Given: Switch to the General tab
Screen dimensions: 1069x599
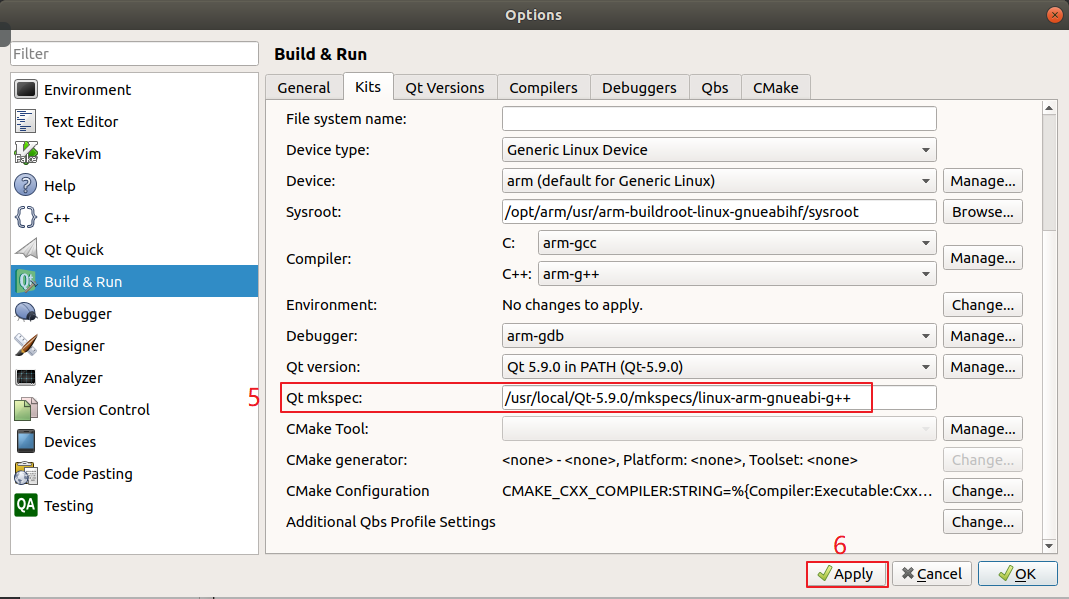Looking at the screenshot, I should 304,88.
